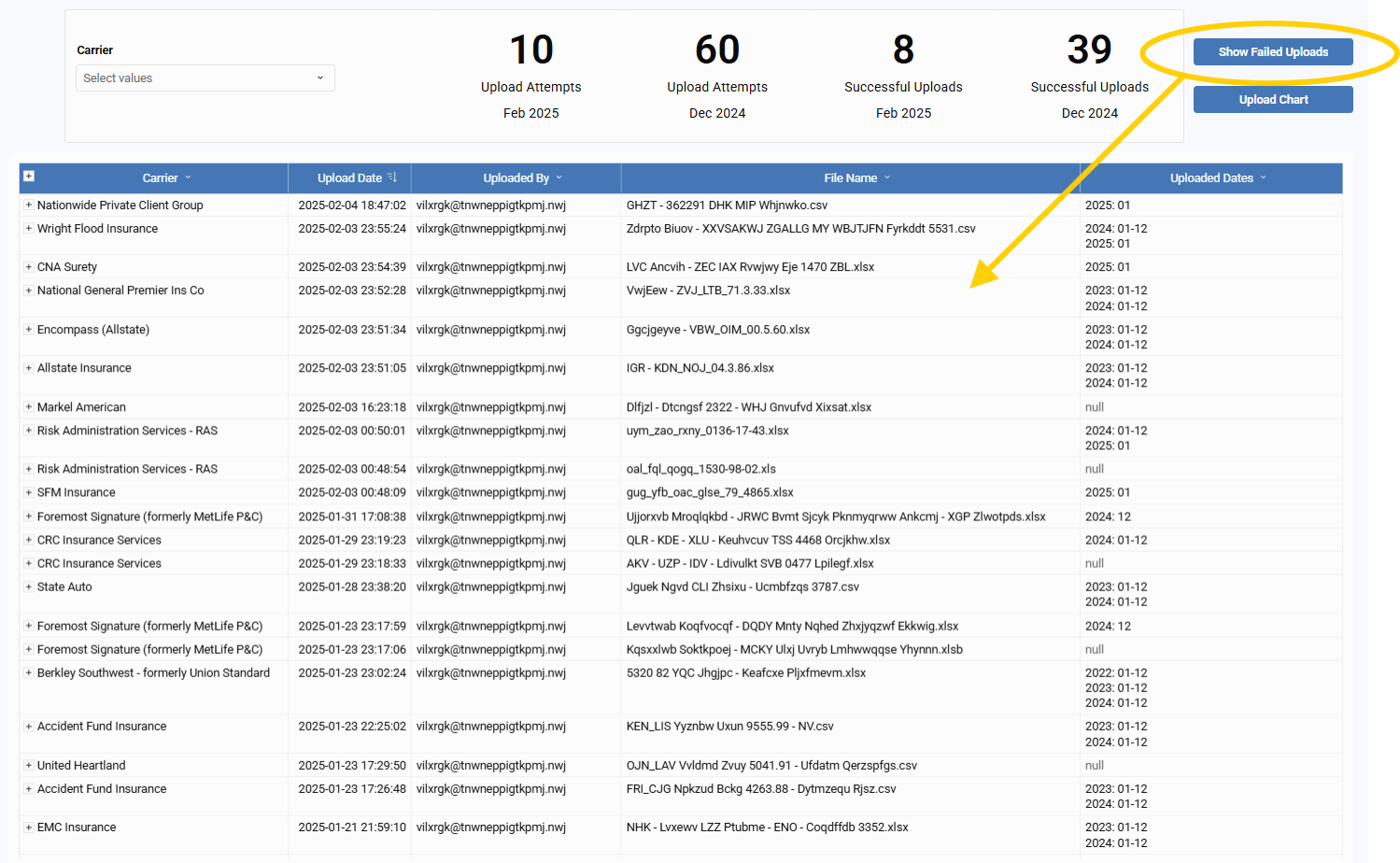Select file 'VwjEew - ZVJ_LTB_71.3.33.xlsx'
The image size is (1400, 863).
coord(708,290)
